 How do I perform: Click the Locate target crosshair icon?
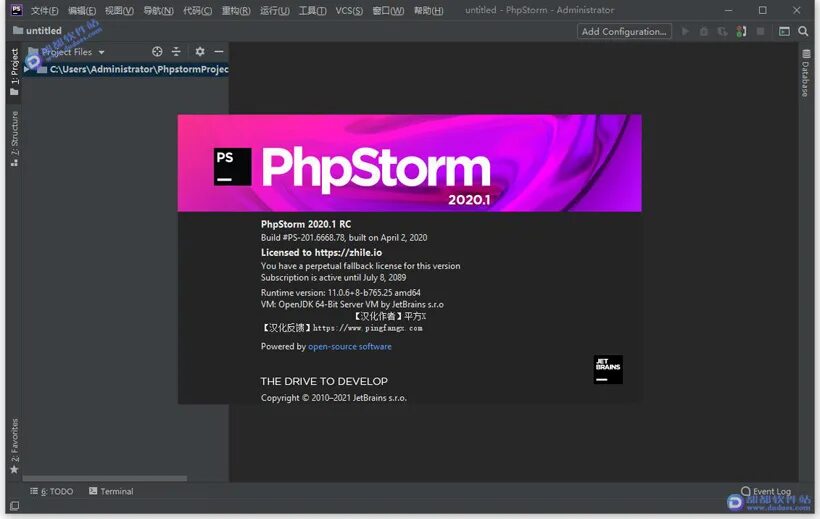tap(157, 51)
